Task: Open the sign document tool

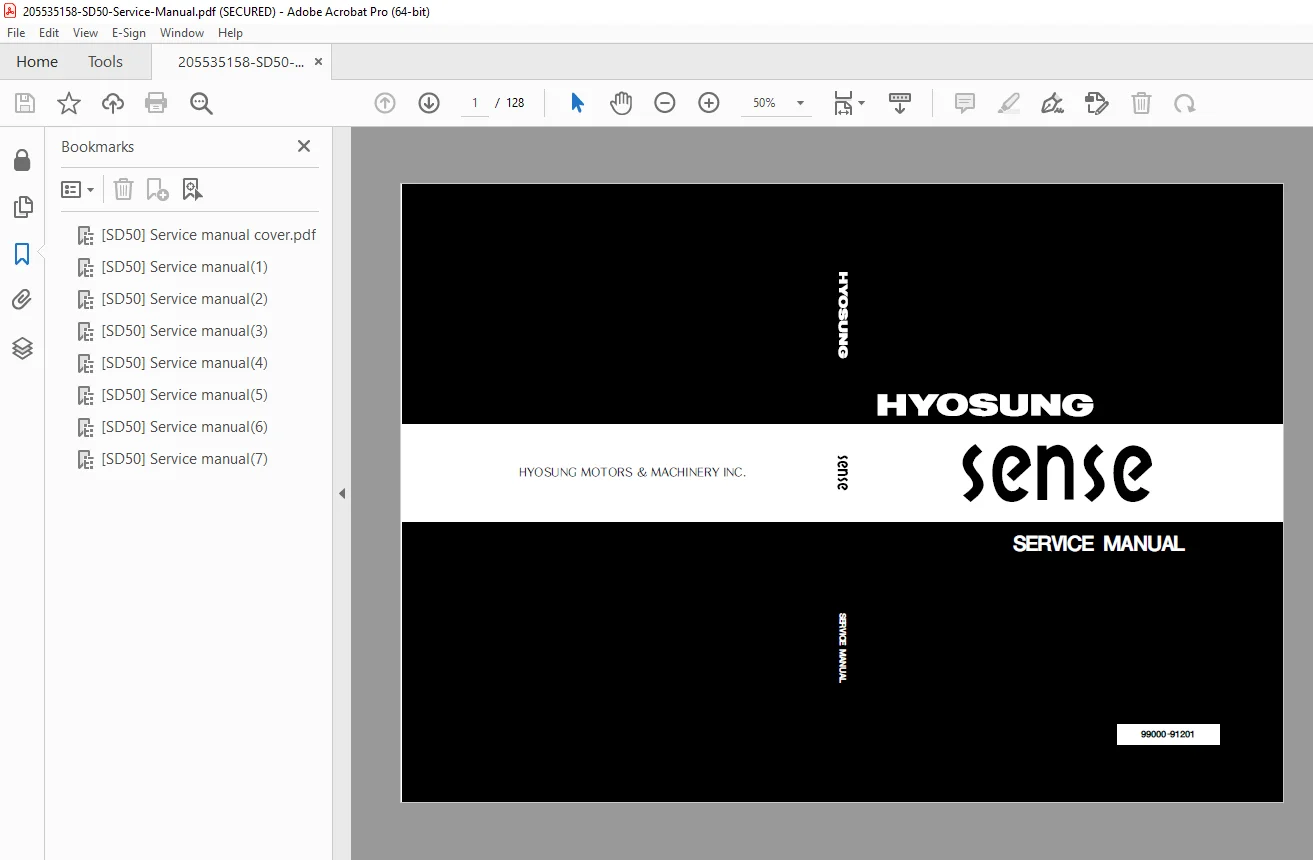Action: pos(1053,103)
